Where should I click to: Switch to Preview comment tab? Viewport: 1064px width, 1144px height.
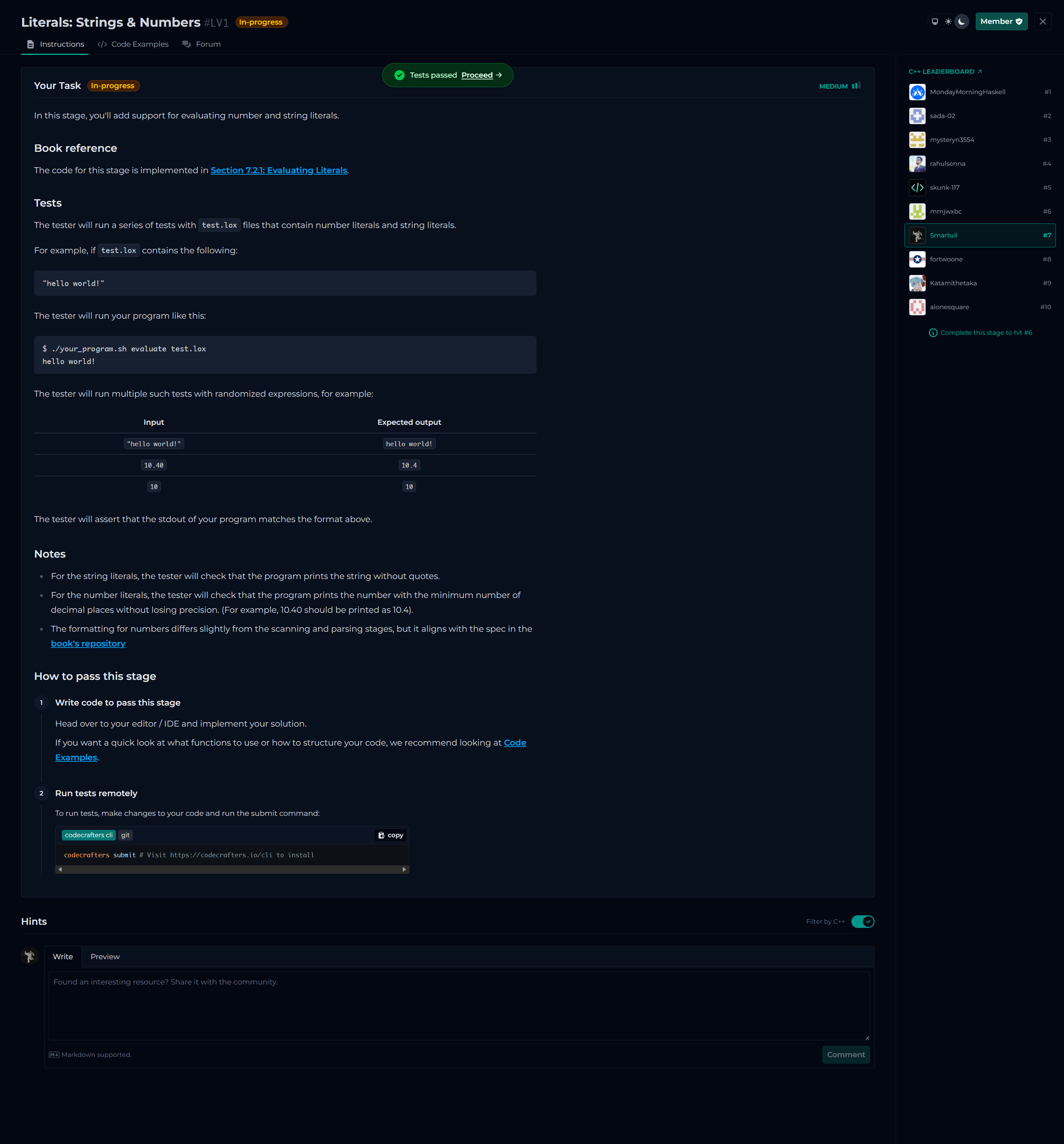[105, 956]
